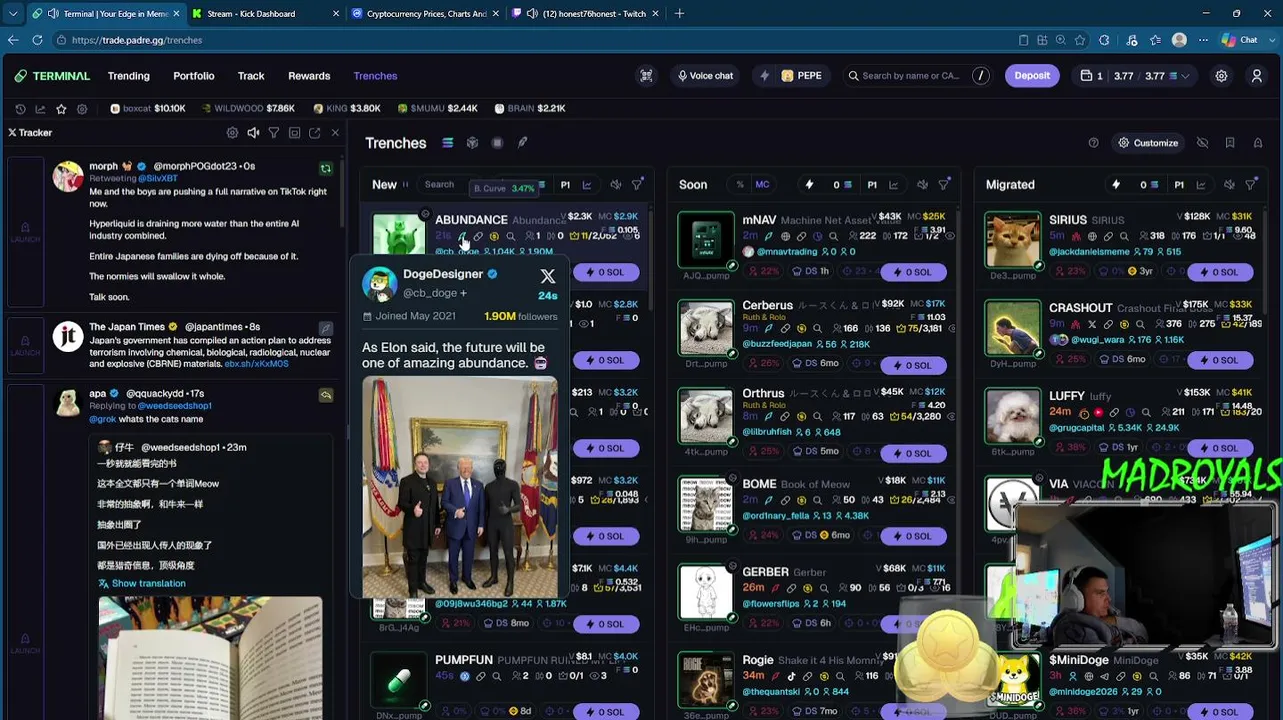Open the Trending page
The width and height of the screenshot is (1283, 720).
pyautogui.click(x=128, y=76)
